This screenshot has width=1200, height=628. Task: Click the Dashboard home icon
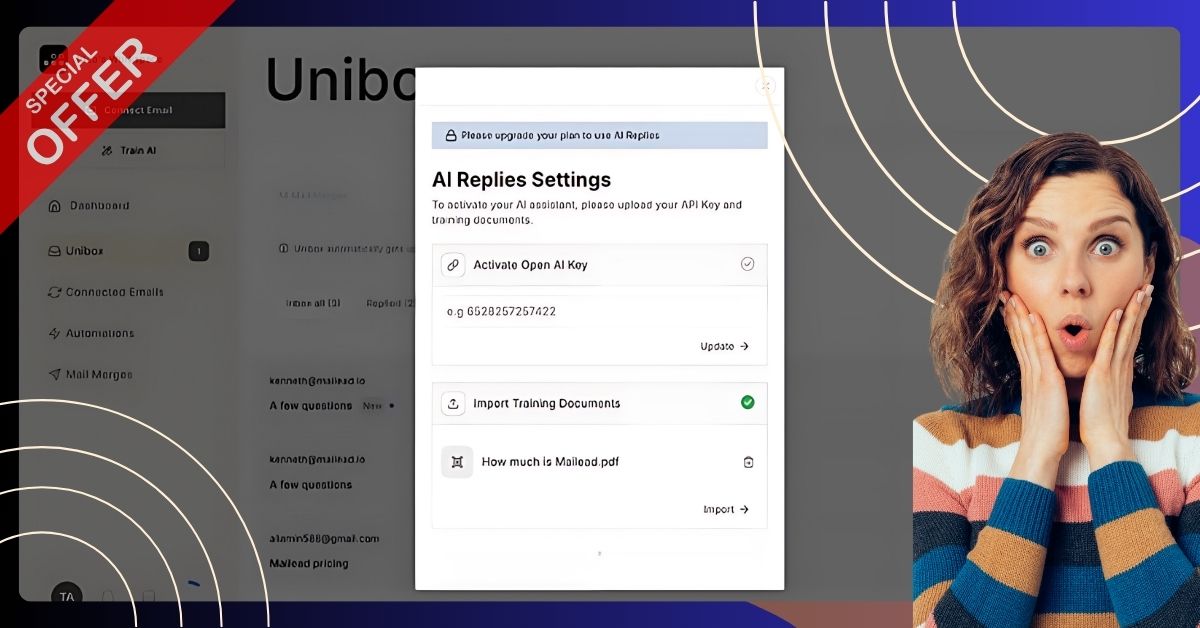[x=55, y=206]
